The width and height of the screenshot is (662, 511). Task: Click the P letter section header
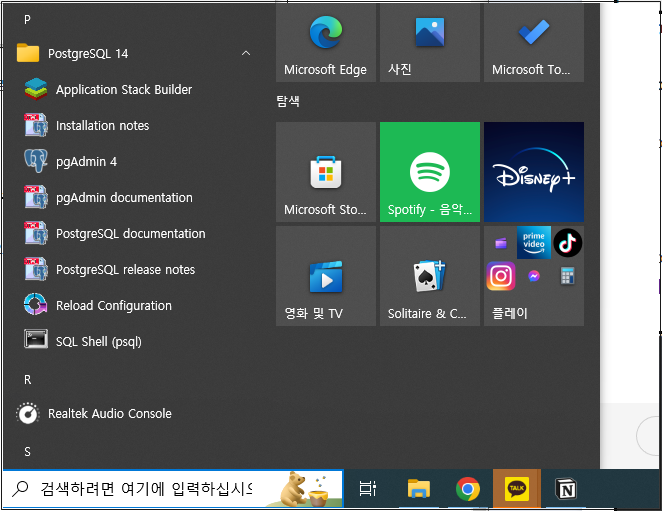pos(27,19)
